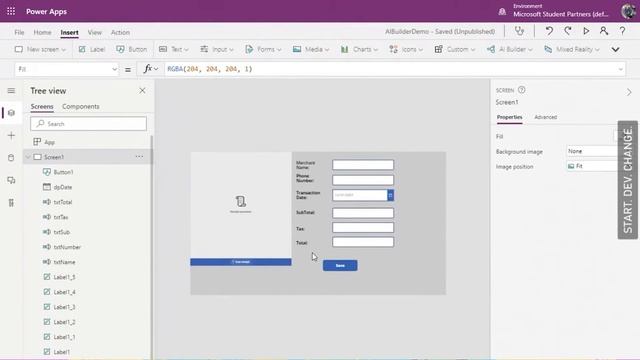The height and width of the screenshot is (360, 640).
Task: Open the Media dropdown in ribbon
Action: point(311,49)
